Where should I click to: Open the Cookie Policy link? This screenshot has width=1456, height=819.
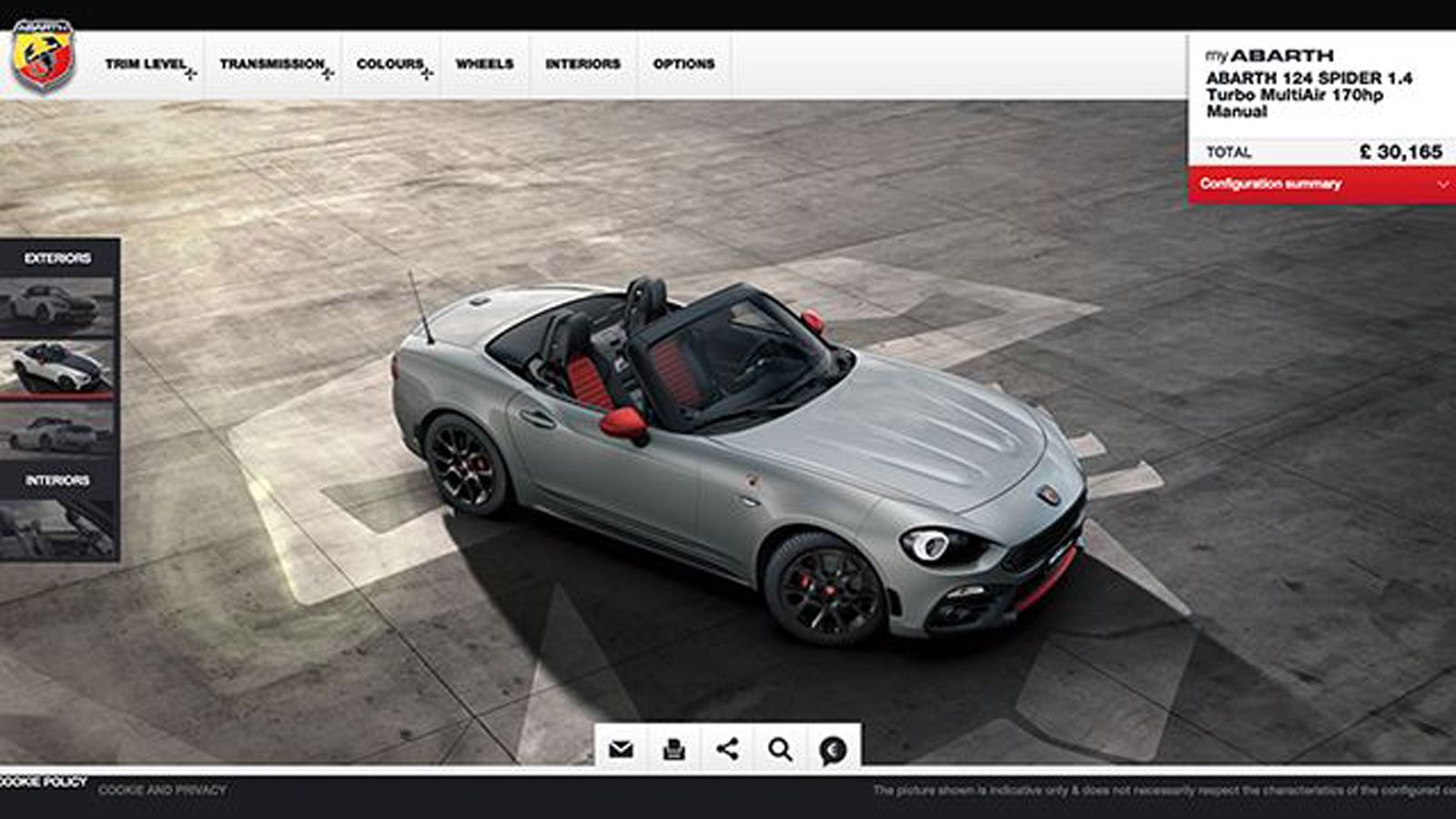click(x=43, y=782)
